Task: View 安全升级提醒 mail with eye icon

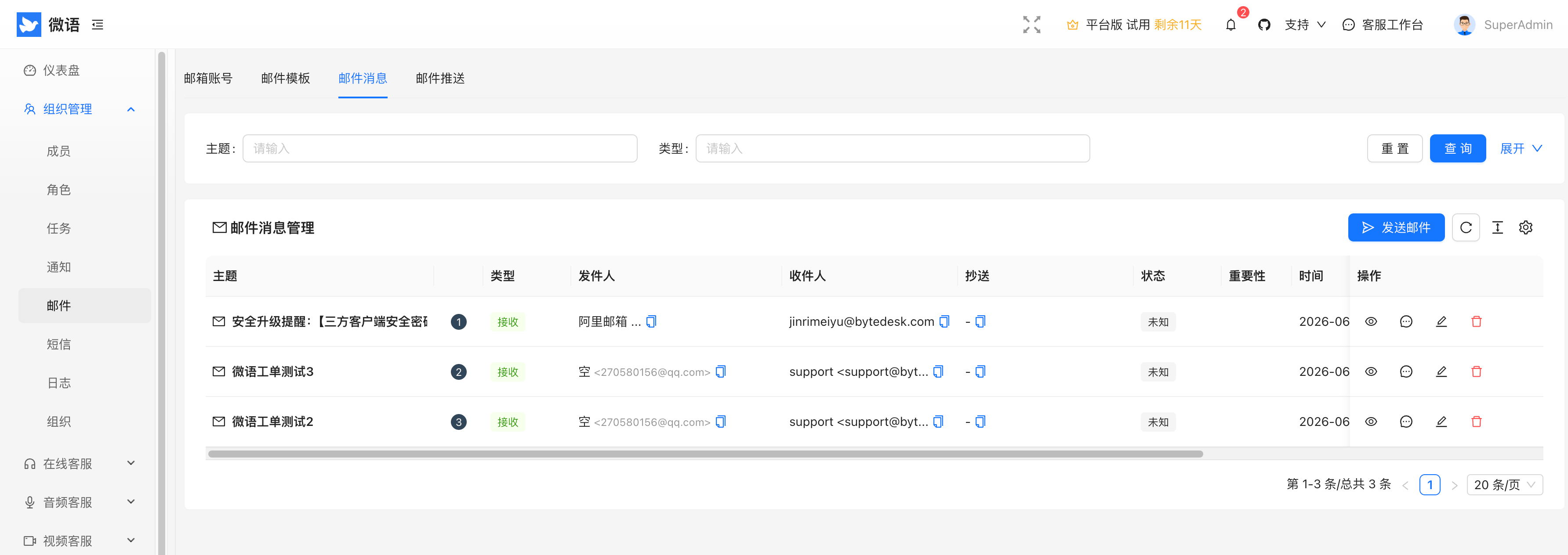Action: pos(1371,321)
